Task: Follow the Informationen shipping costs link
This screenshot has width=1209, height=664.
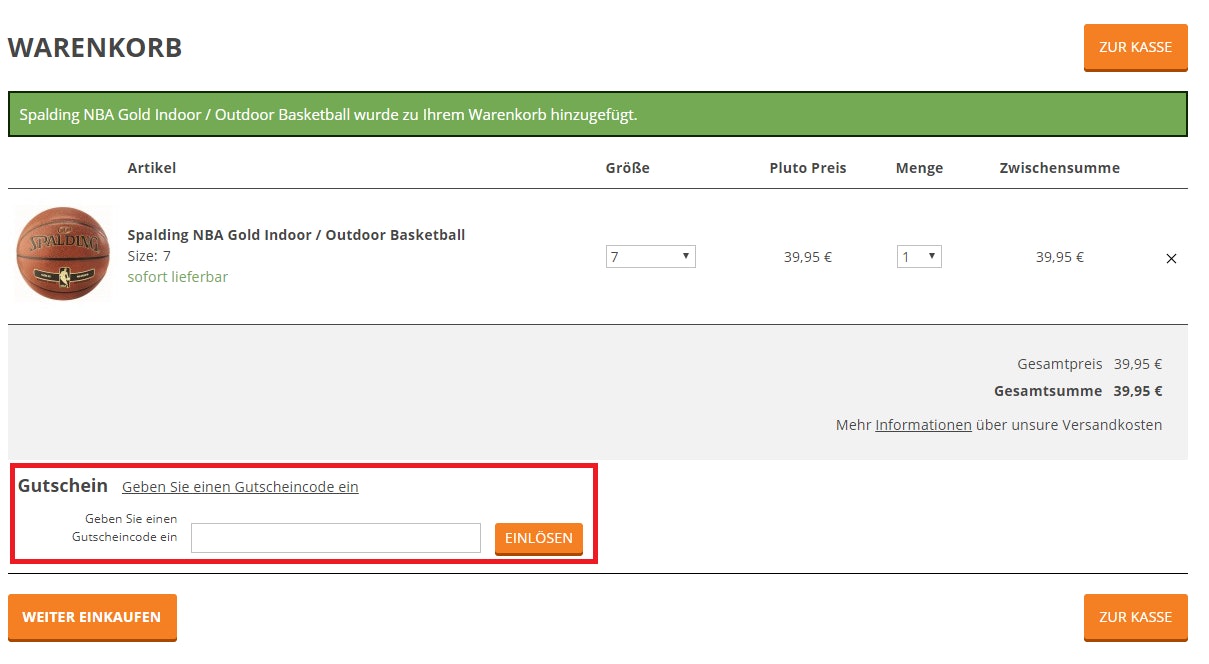Action: pyautogui.click(x=923, y=425)
